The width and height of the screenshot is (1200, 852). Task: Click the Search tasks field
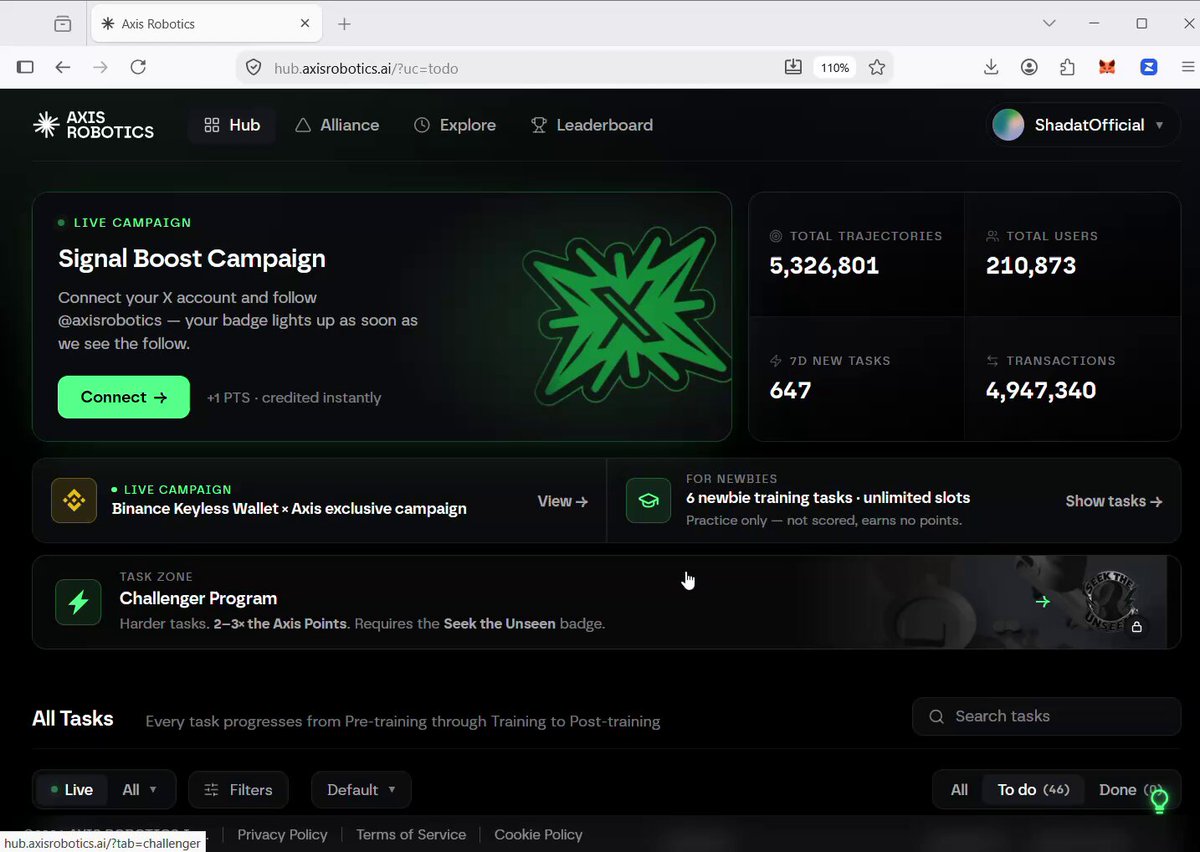(1046, 716)
